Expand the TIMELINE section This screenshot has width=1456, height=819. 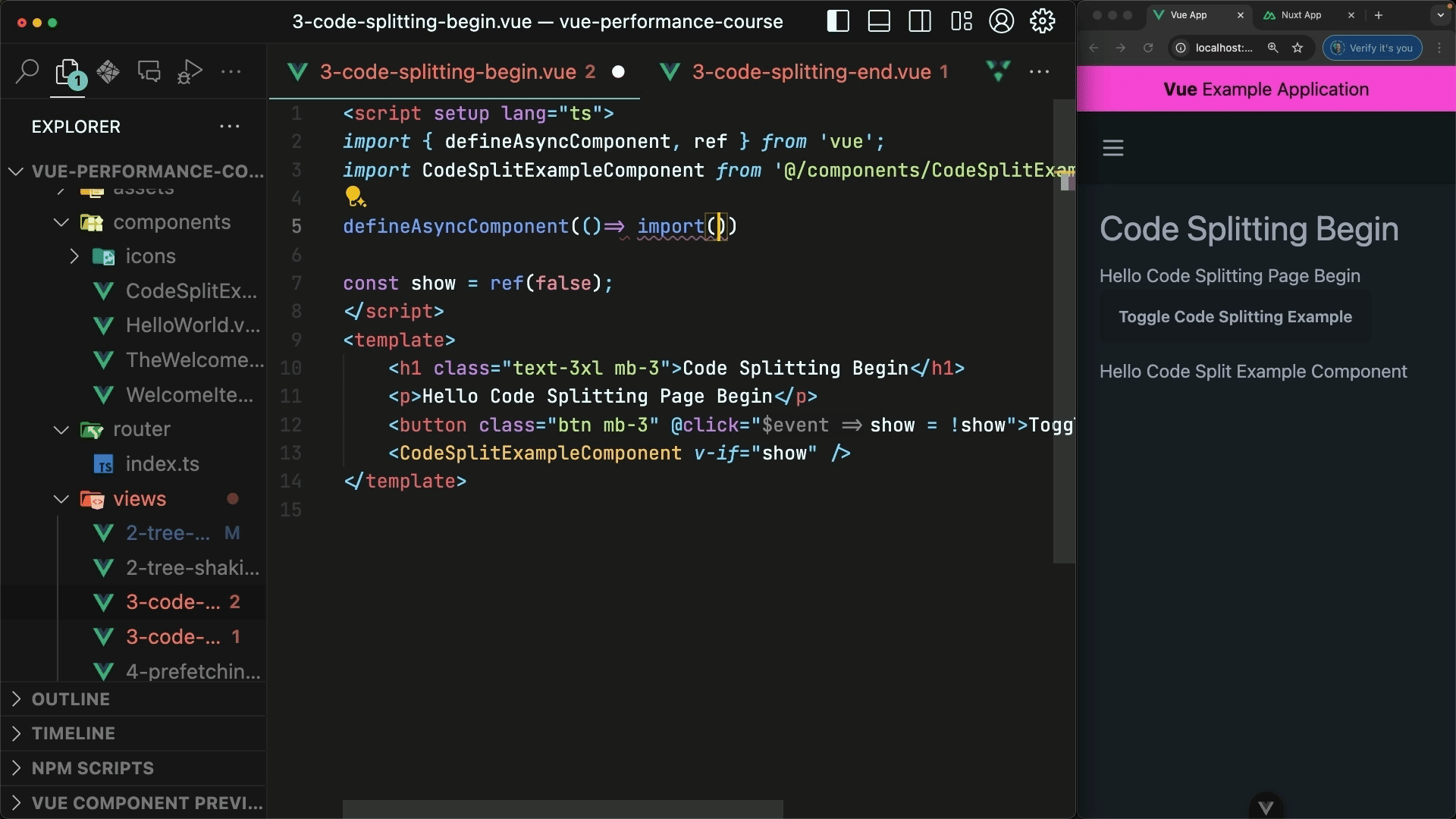point(133,733)
